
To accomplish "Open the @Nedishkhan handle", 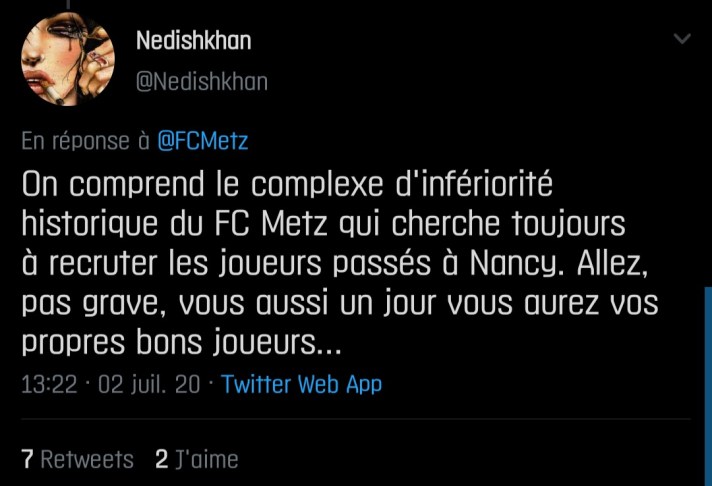I will (x=201, y=82).
